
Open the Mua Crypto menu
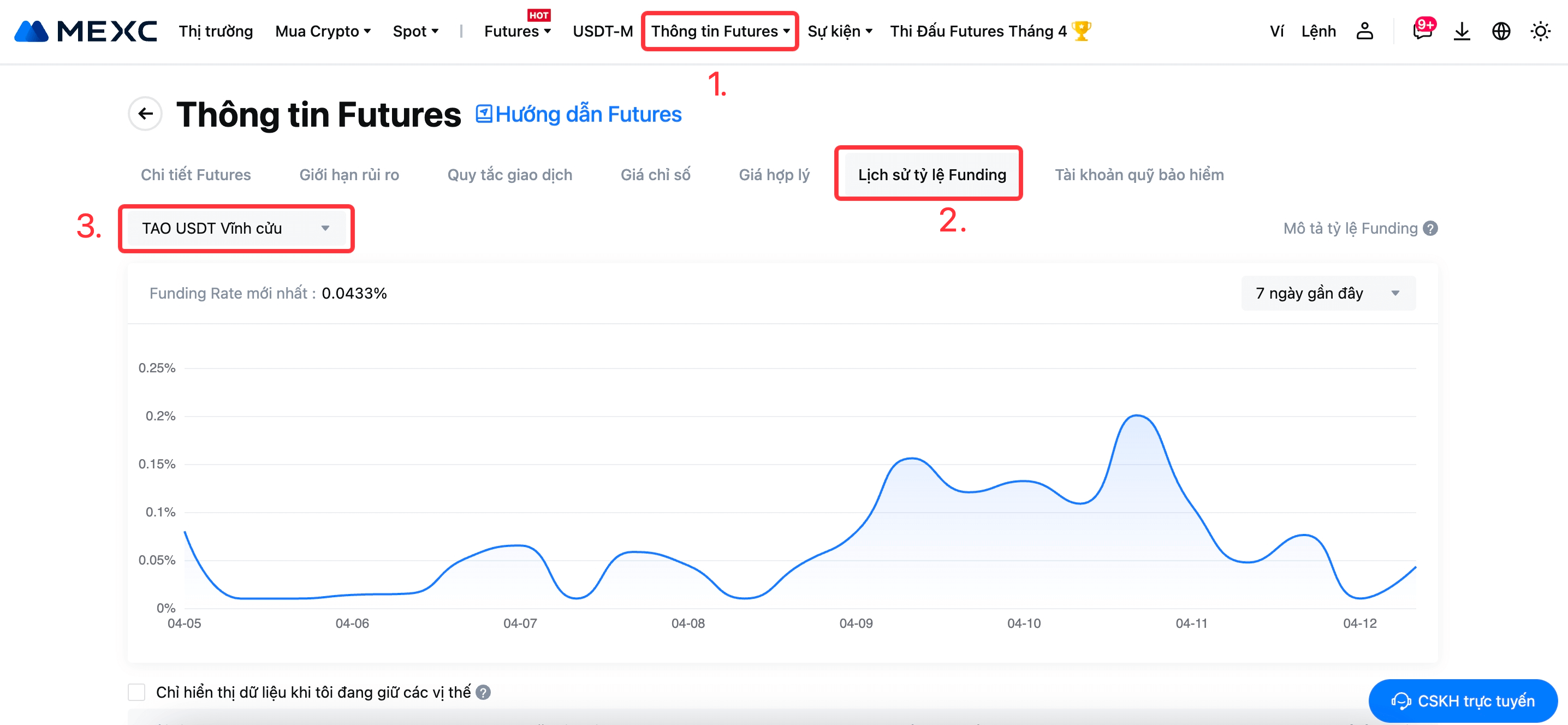pyautogui.click(x=323, y=31)
